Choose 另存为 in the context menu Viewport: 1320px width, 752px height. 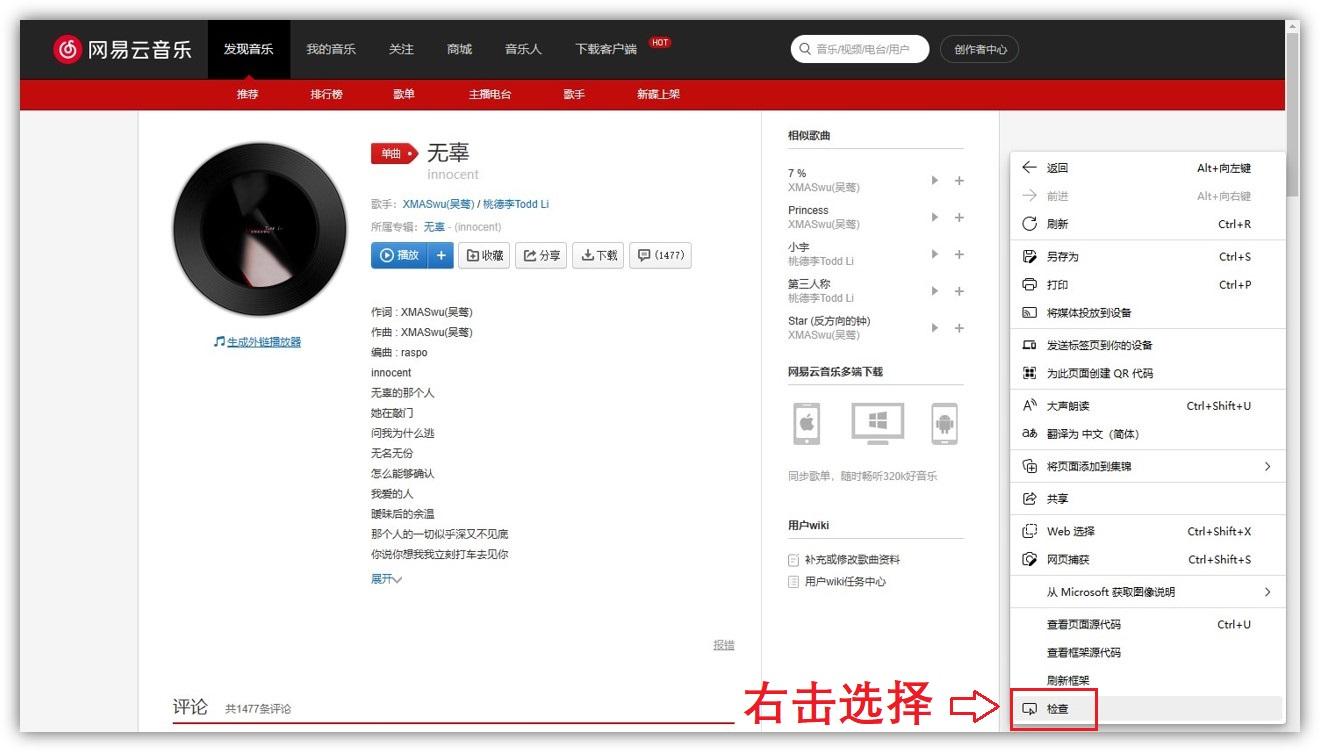[1147, 257]
